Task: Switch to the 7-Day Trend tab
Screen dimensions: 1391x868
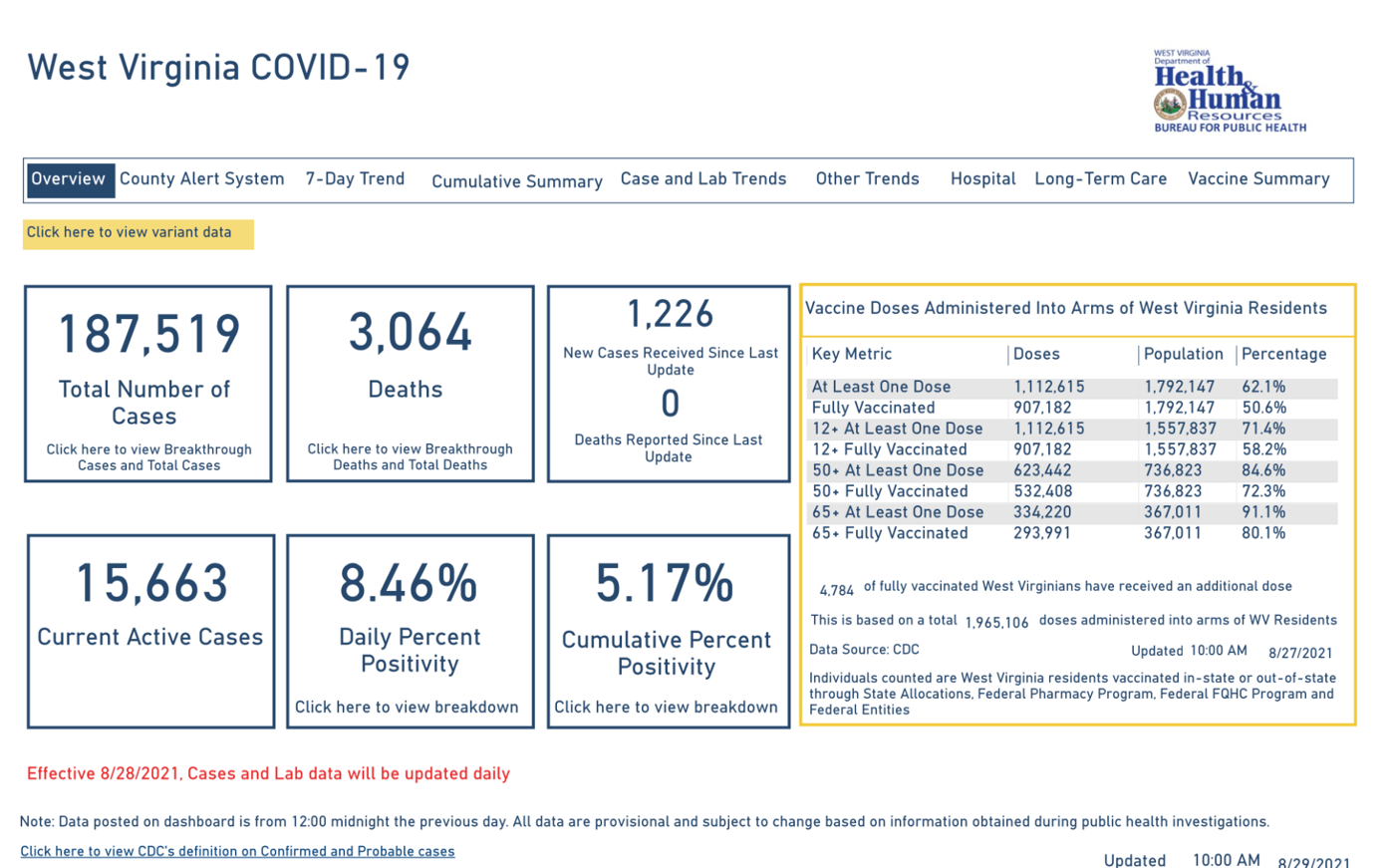Action: click(355, 179)
